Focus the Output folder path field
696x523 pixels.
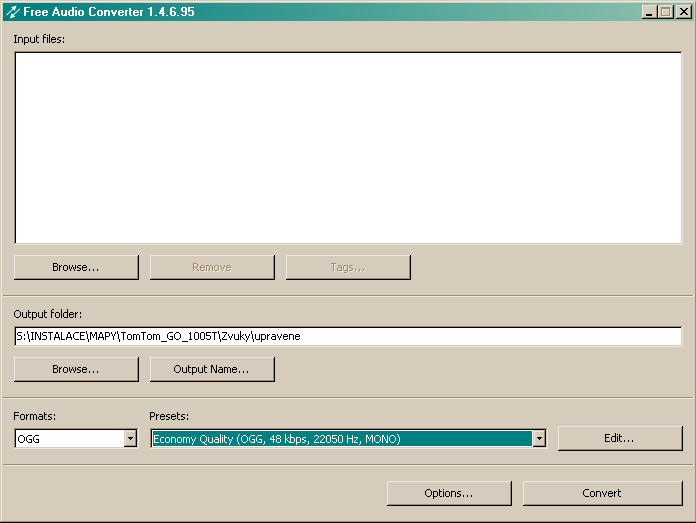[347, 336]
